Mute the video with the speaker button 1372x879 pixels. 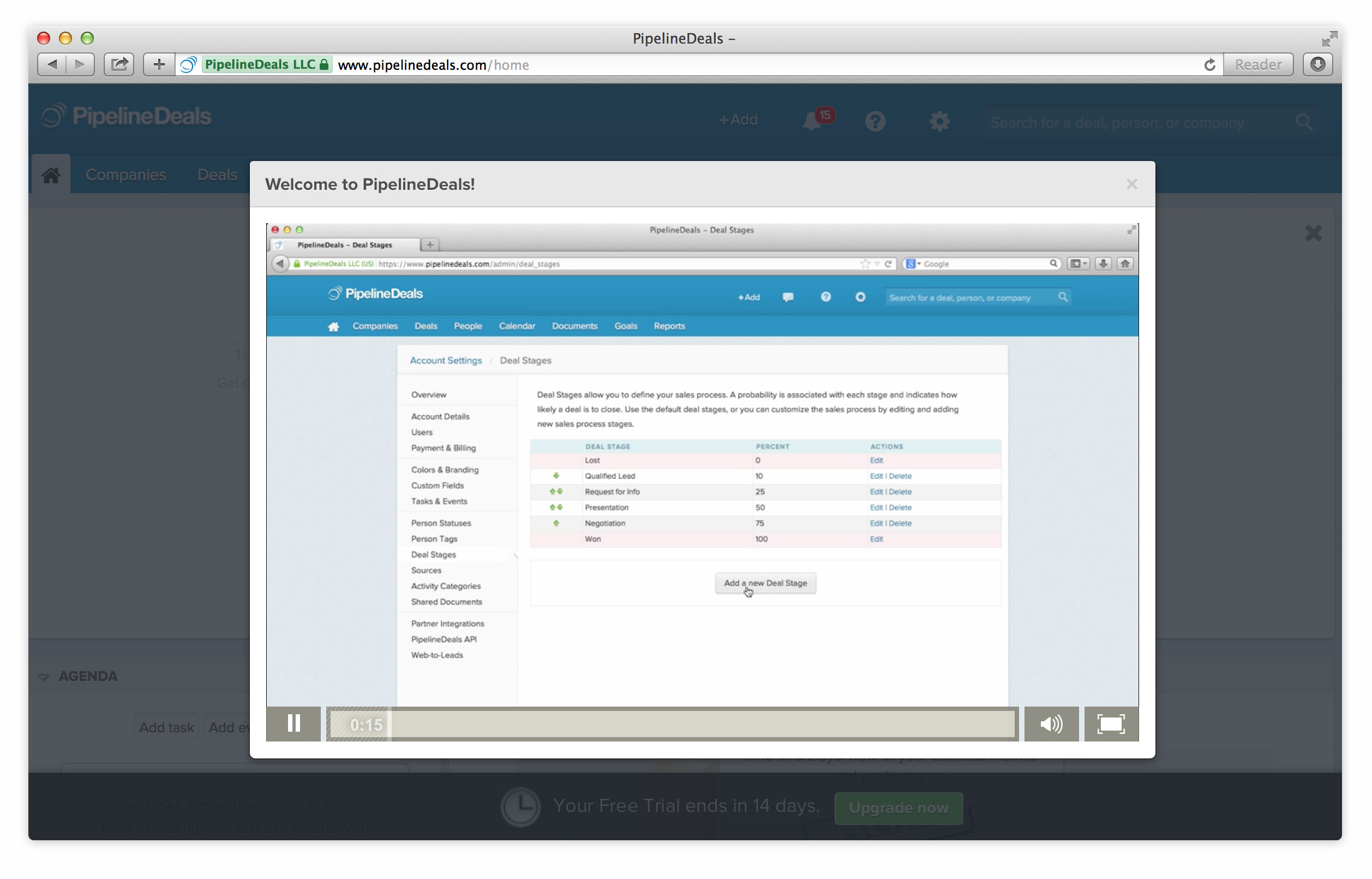tap(1051, 723)
